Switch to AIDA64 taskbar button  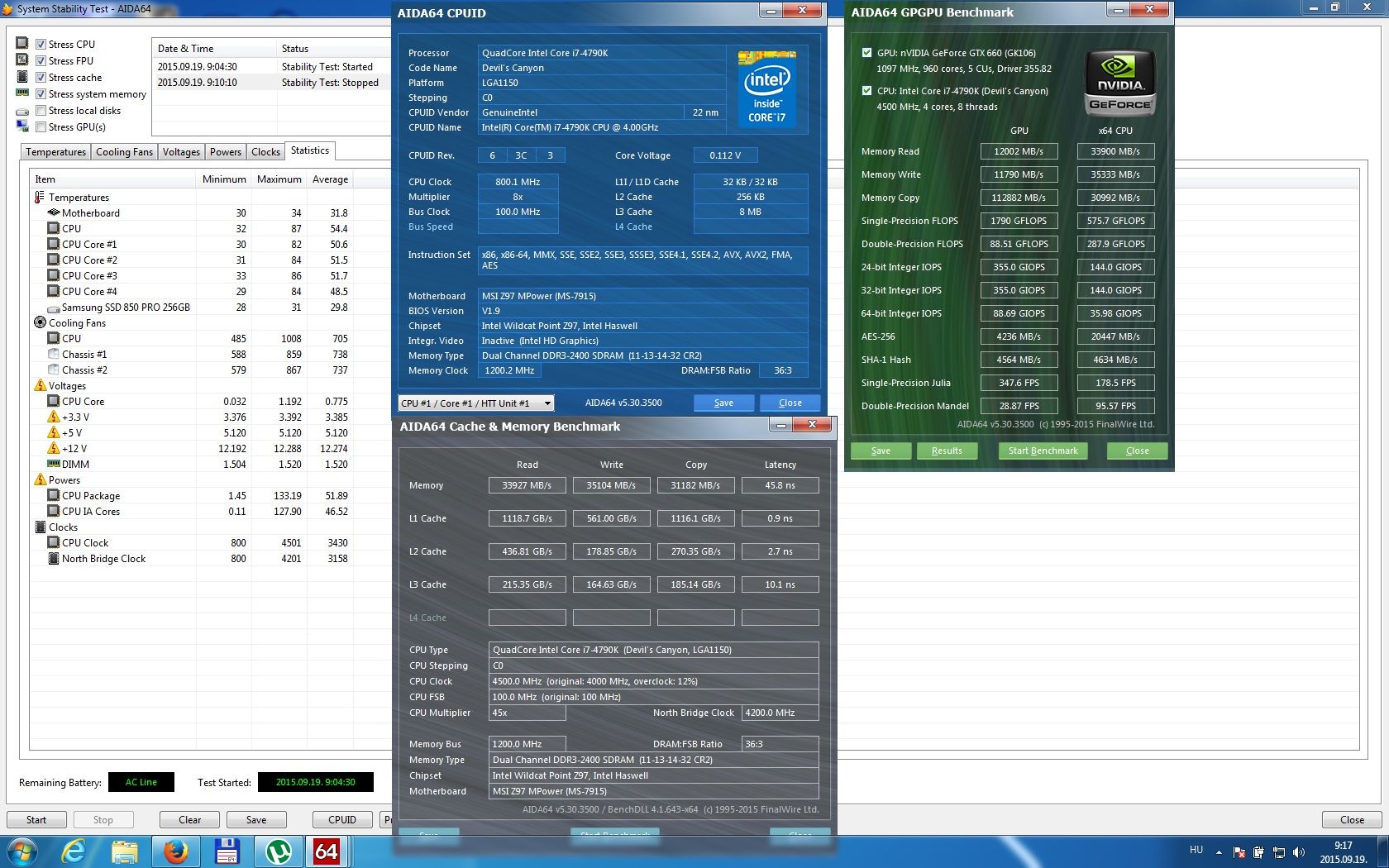[x=327, y=851]
